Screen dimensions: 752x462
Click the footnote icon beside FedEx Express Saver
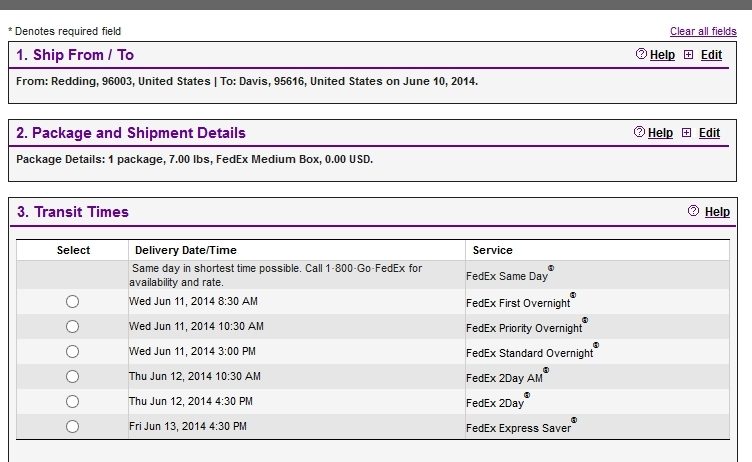coord(574,421)
